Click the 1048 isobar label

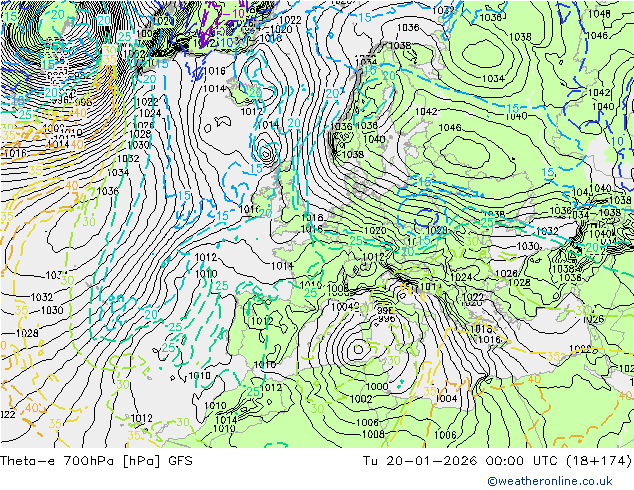click(x=599, y=14)
